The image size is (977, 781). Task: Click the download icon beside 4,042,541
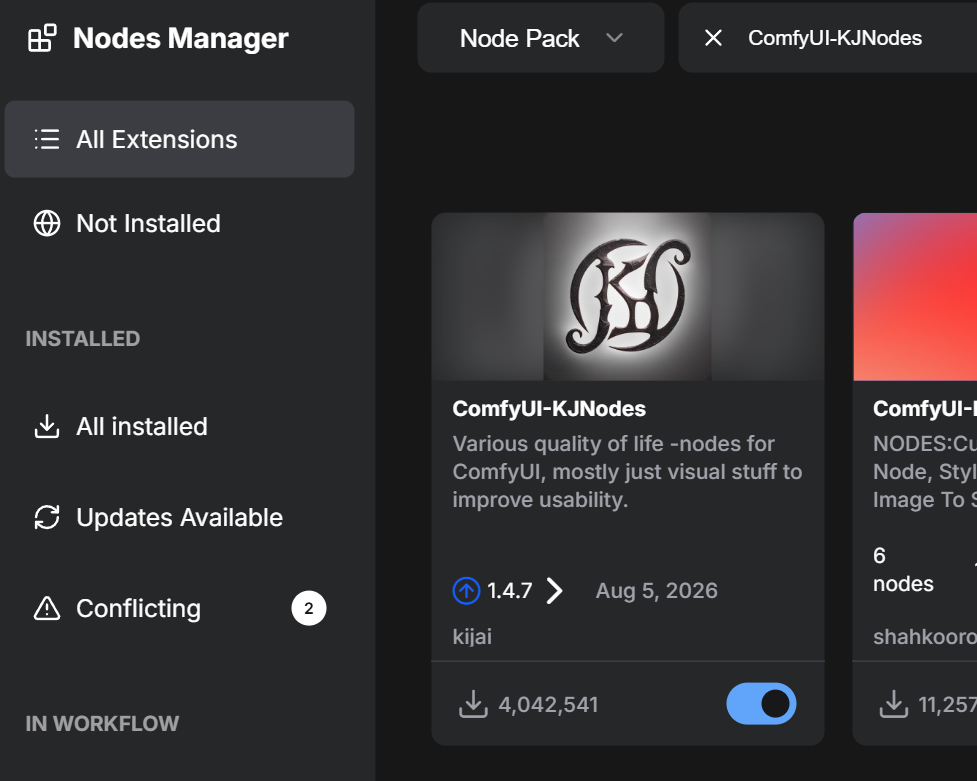(x=474, y=704)
